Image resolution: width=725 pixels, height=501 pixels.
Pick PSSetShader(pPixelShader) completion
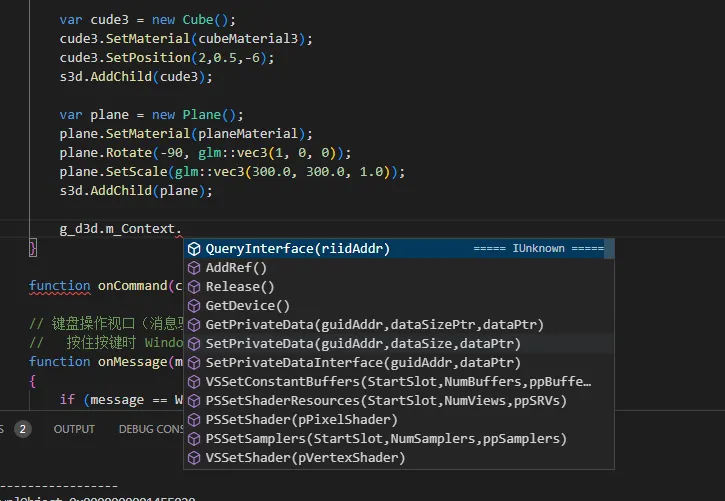(x=399, y=419)
